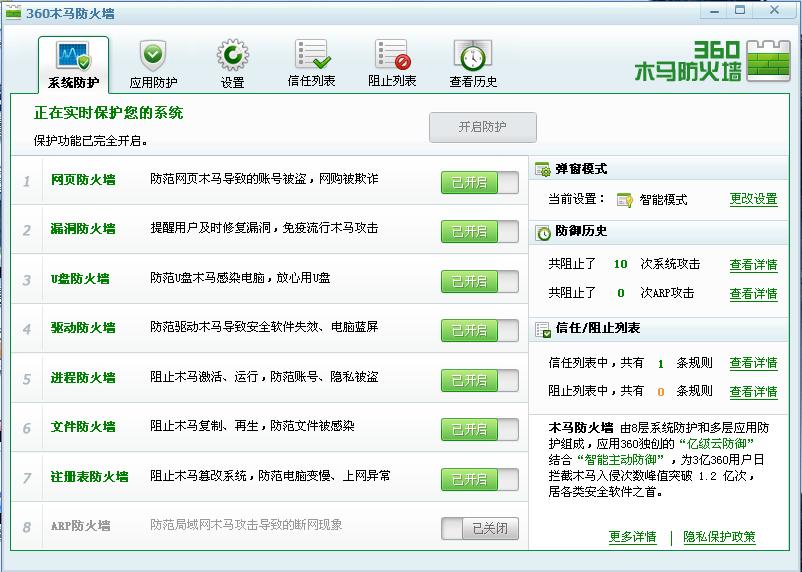Open 查看详情 for 阻止列表 rules
The width and height of the screenshot is (802, 572).
tap(753, 392)
